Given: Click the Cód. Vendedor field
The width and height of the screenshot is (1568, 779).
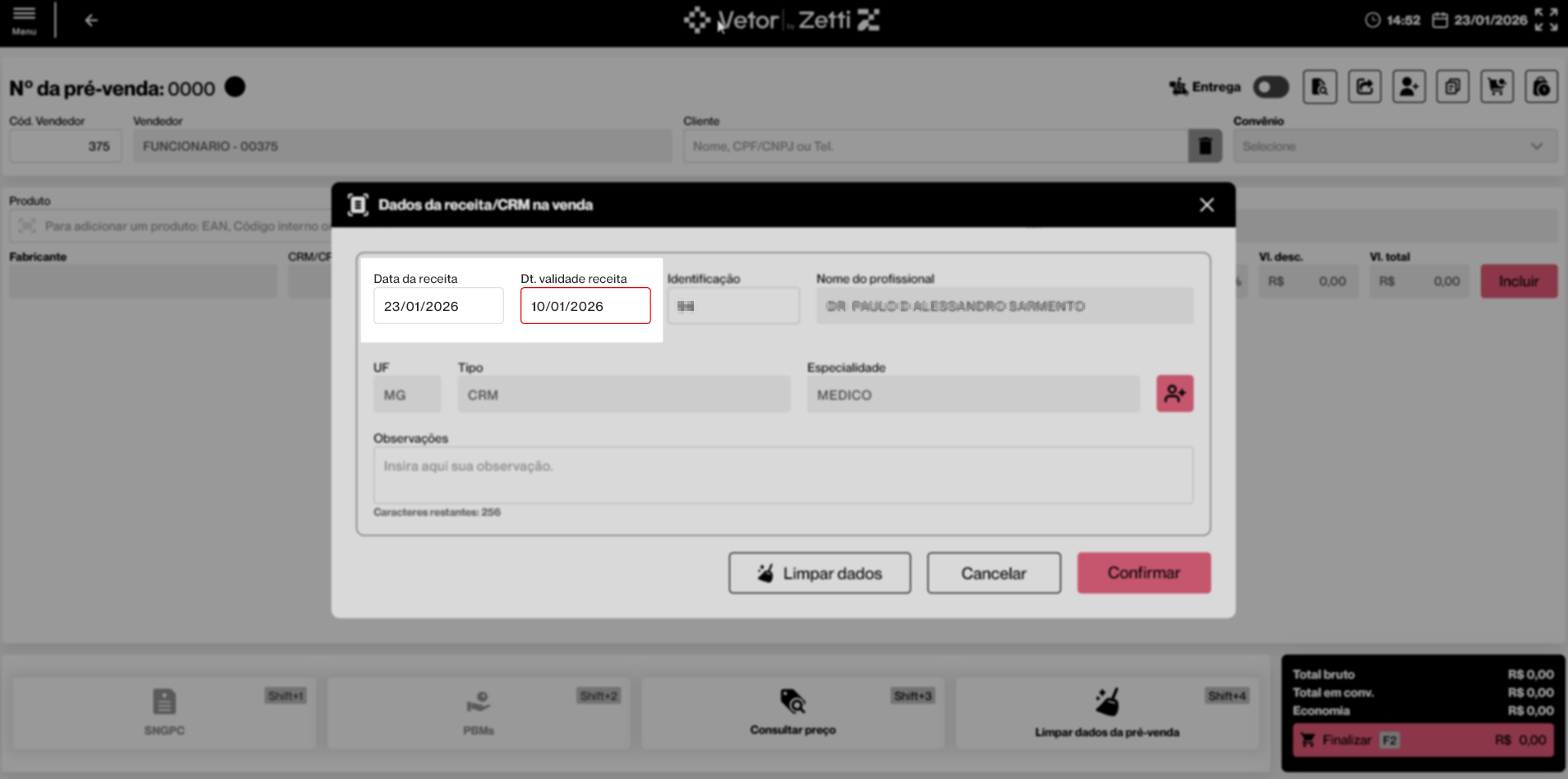Looking at the screenshot, I should [66, 146].
